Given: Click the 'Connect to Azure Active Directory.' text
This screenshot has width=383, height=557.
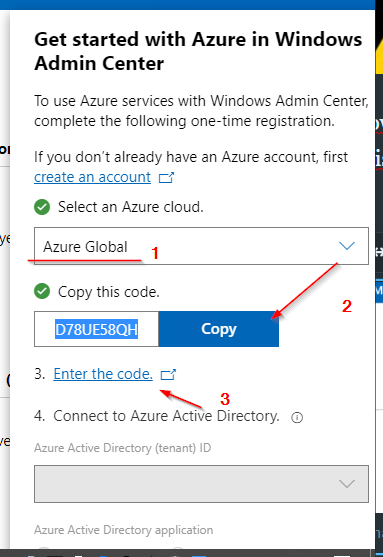Looking at the screenshot, I should (166, 416).
